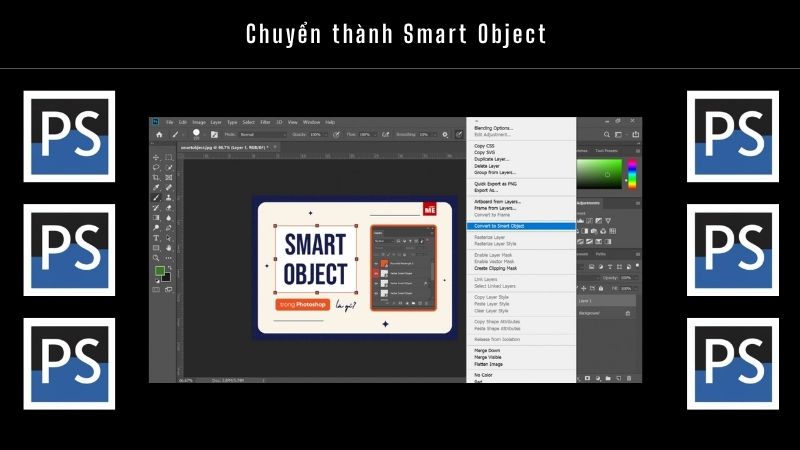Open the Opacity dropdown in options bar
This screenshot has height=450, width=800.
pos(326,135)
